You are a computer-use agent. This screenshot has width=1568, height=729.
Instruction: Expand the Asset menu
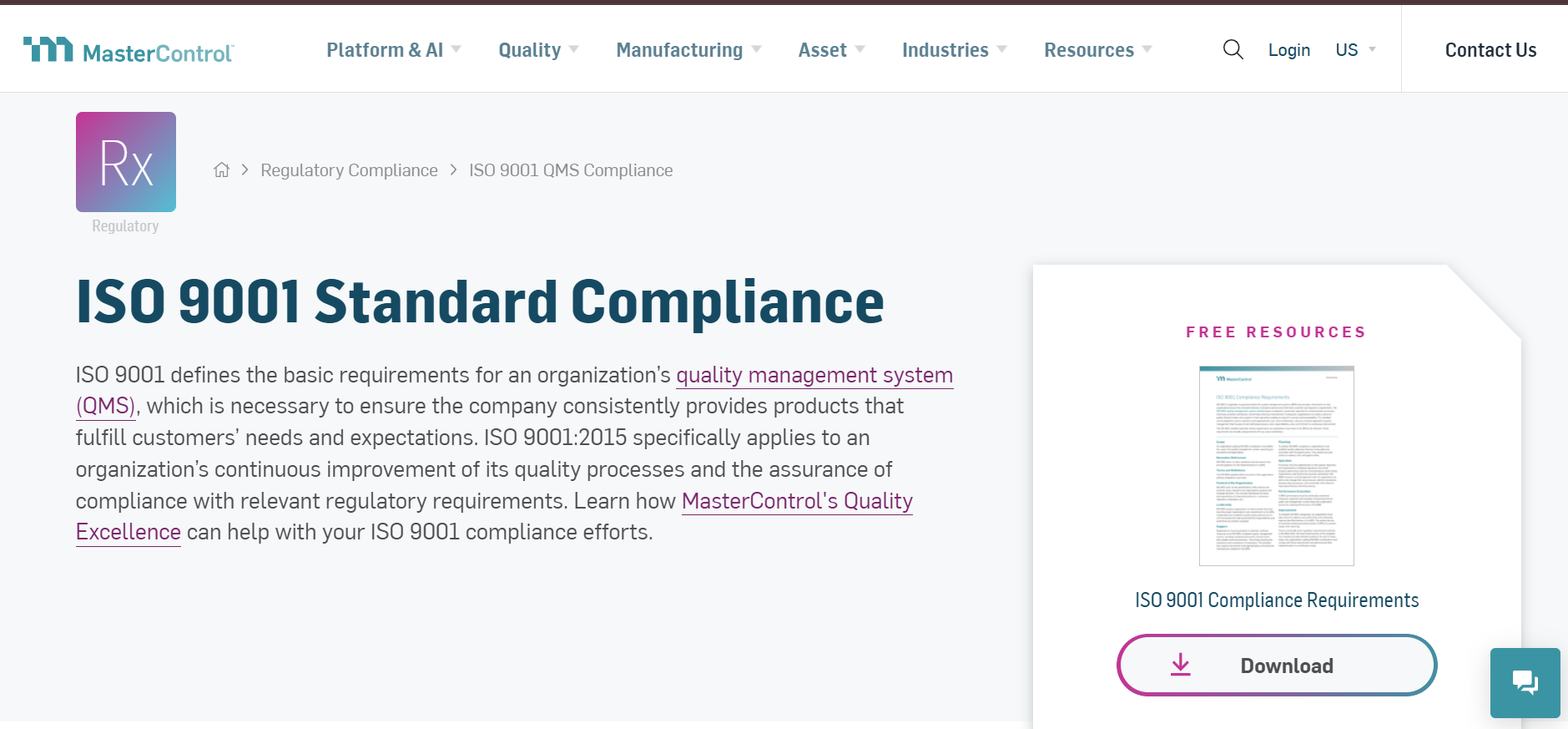pos(831,50)
